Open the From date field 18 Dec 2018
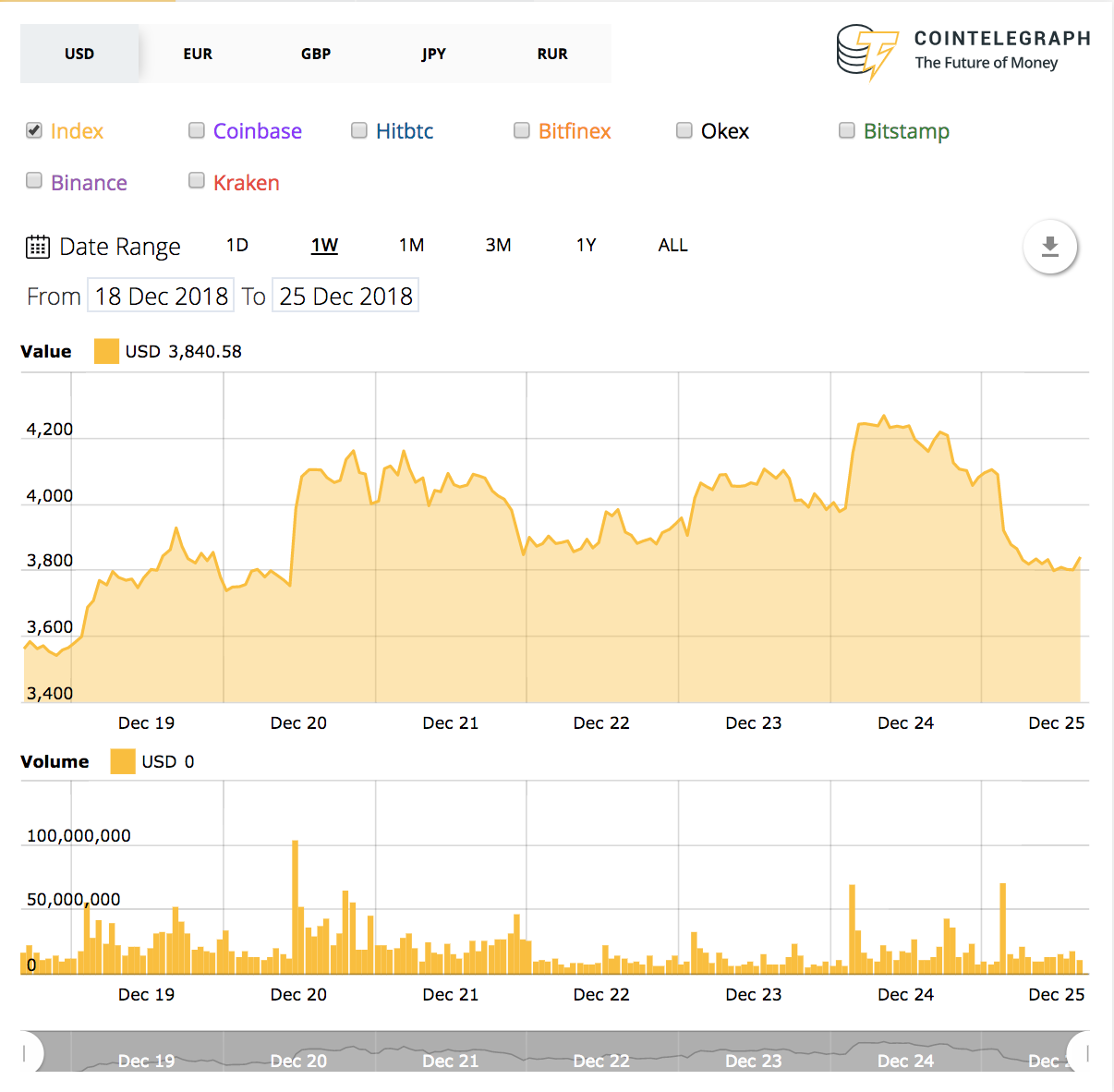The image size is (1114, 1092). 161,296
